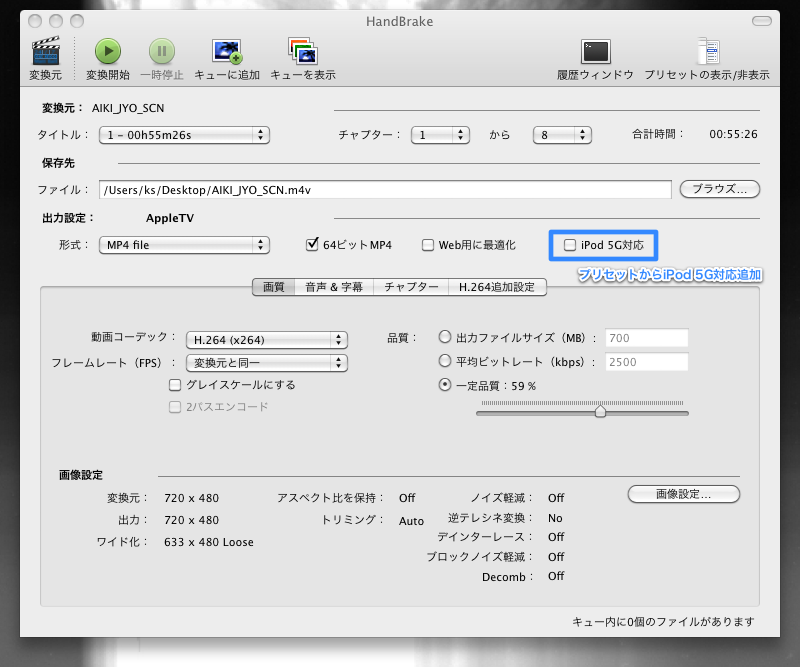The image size is (800, 667).
Task: Switch to the H.264追加設定 tab
Action: [497, 287]
